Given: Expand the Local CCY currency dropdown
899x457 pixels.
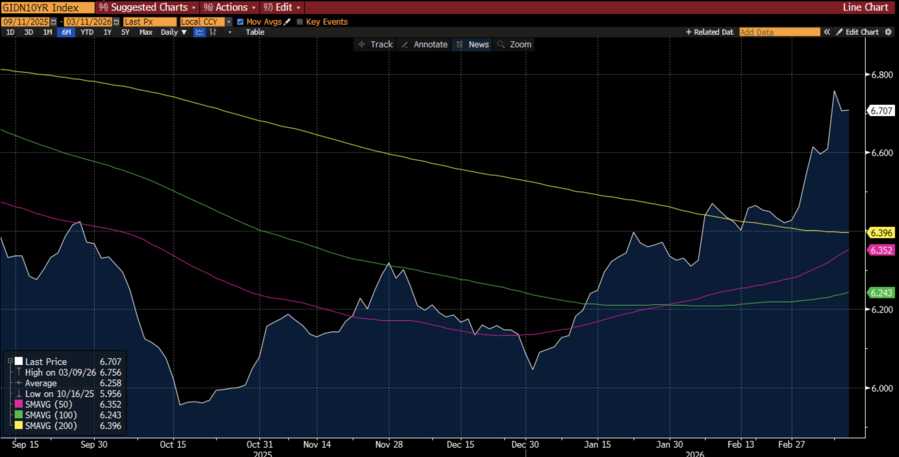Looking at the screenshot, I should (x=228, y=21).
